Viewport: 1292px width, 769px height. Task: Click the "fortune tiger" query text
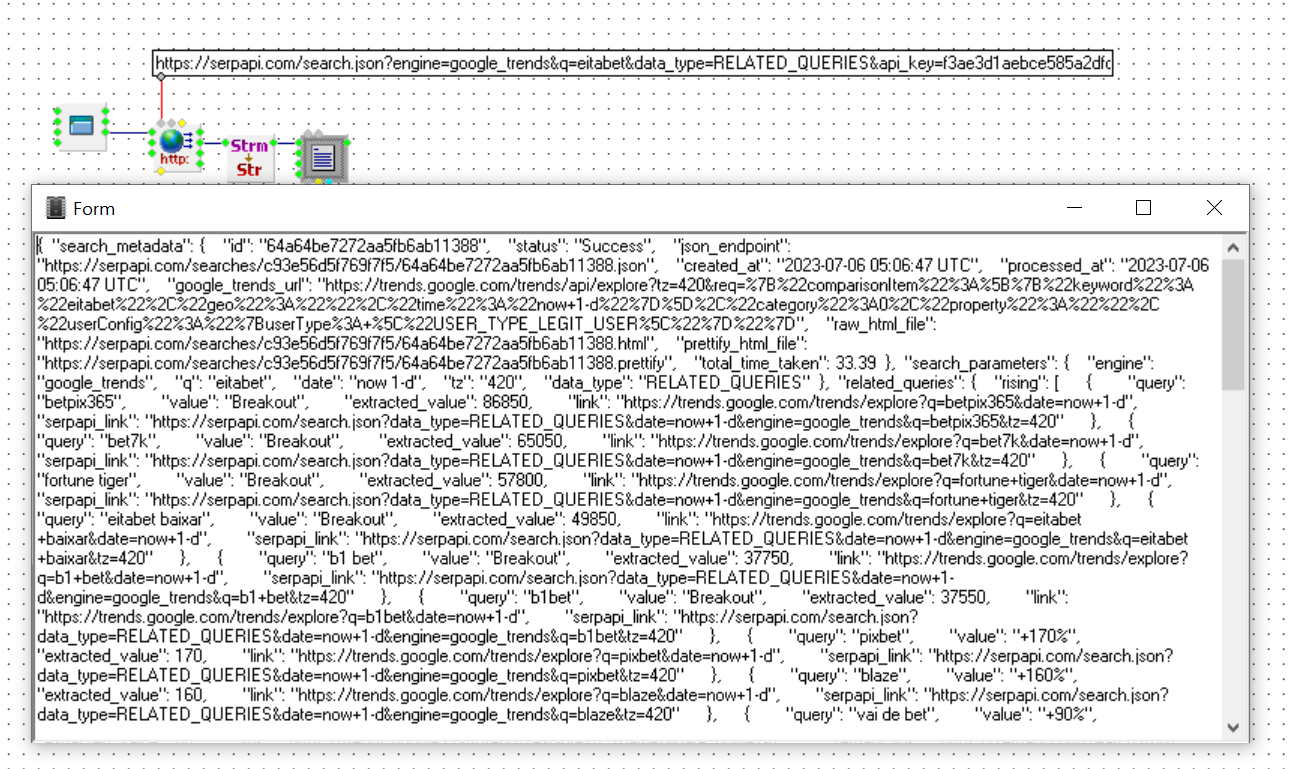[x=87, y=480]
